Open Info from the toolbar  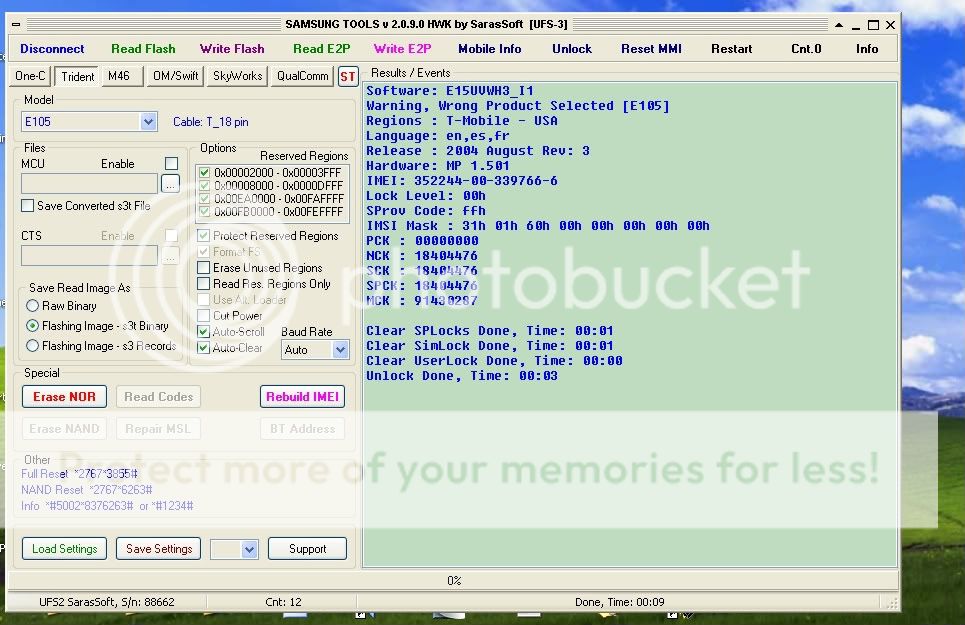[867, 49]
